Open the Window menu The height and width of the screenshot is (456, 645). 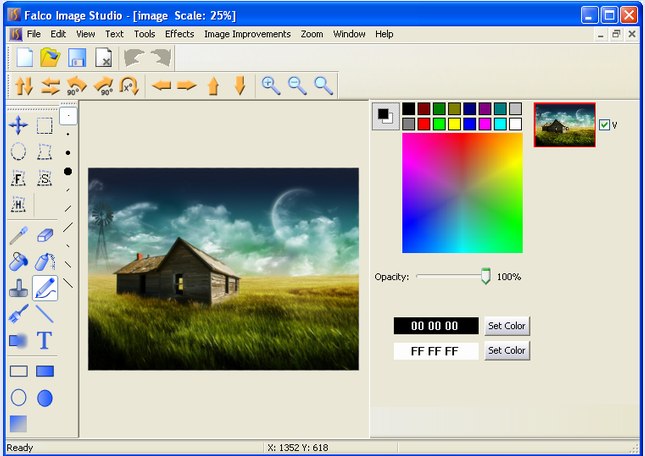point(349,34)
